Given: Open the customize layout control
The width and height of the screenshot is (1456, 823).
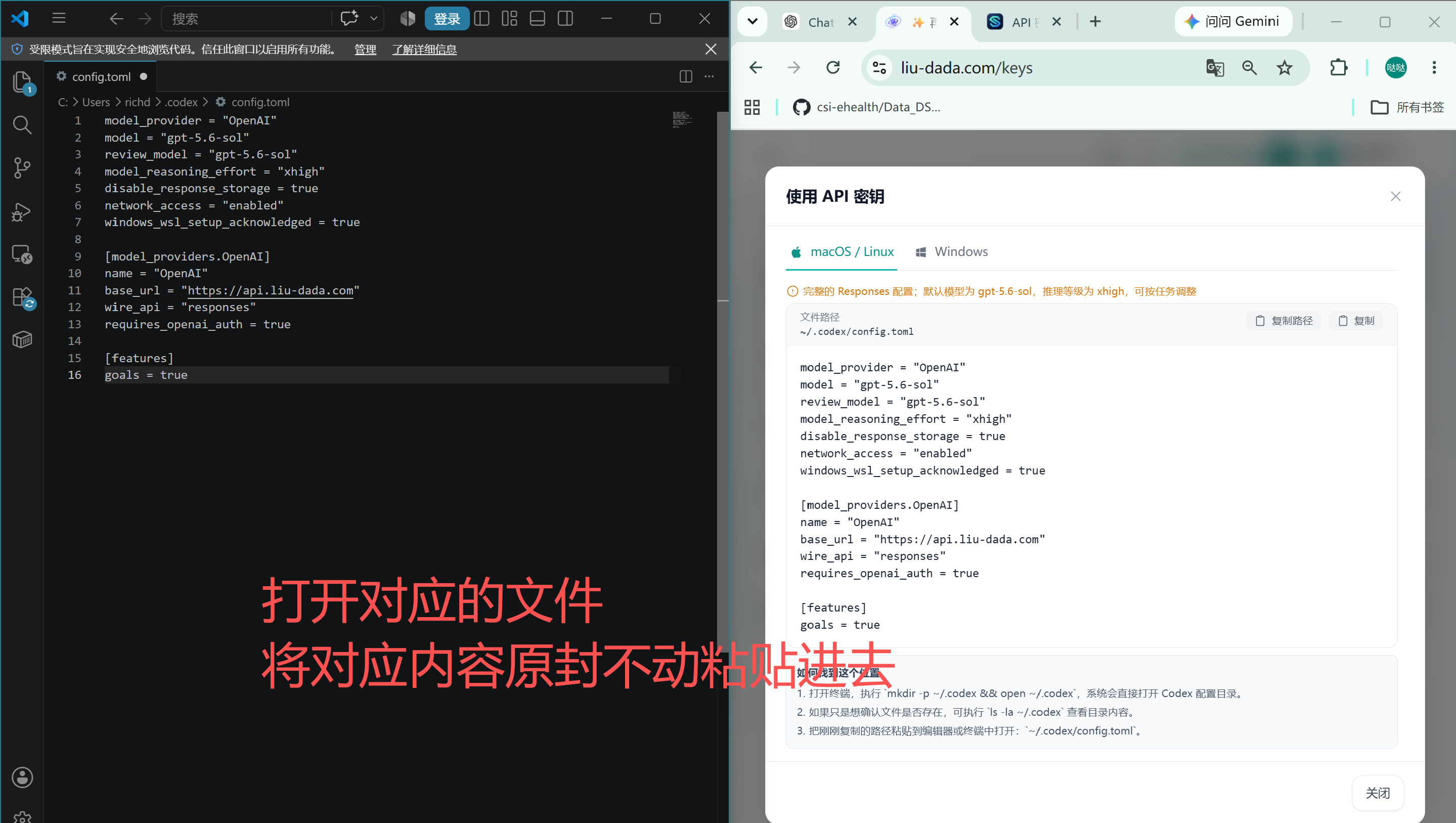Looking at the screenshot, I should 509,19.
